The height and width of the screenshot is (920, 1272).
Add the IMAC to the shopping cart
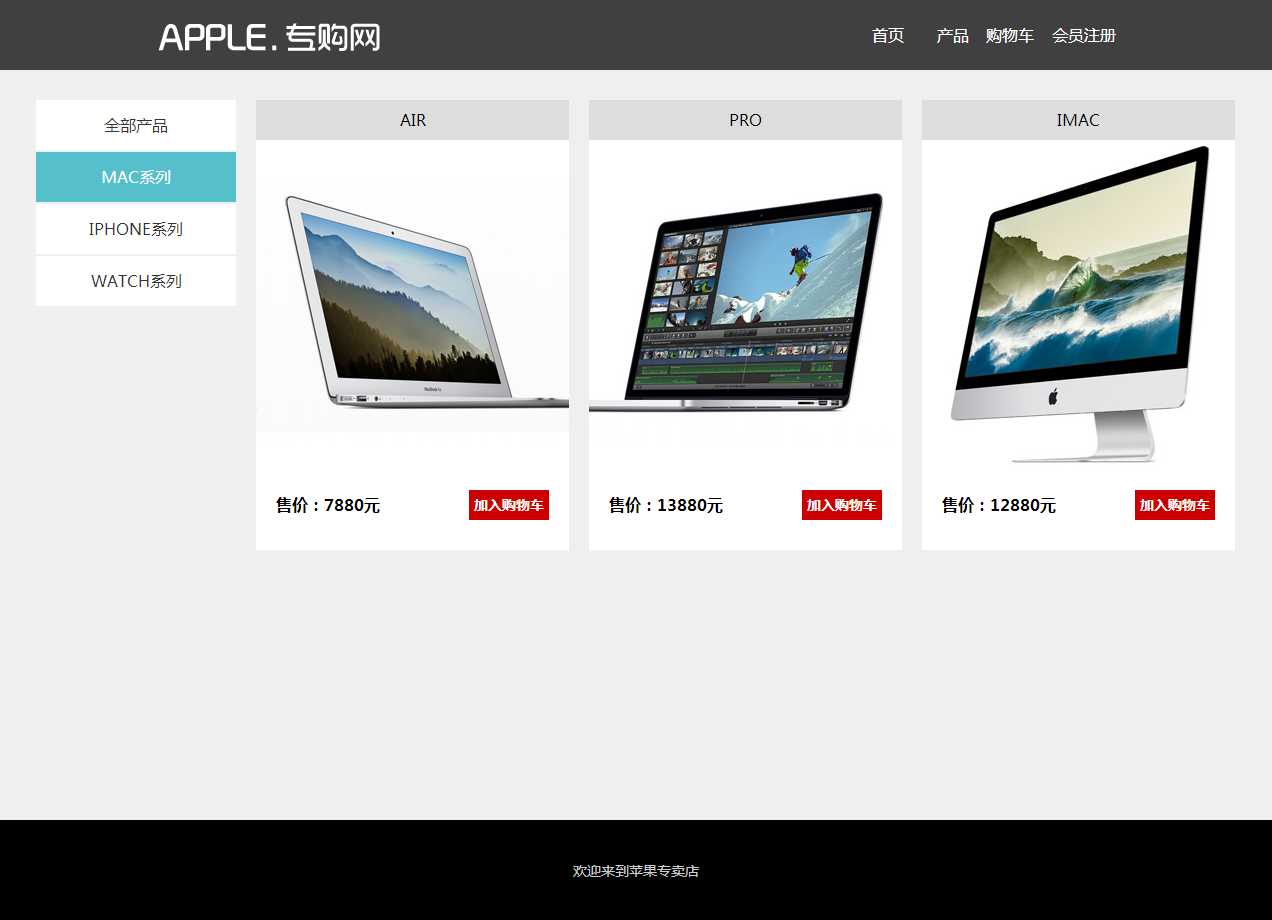1174,505
